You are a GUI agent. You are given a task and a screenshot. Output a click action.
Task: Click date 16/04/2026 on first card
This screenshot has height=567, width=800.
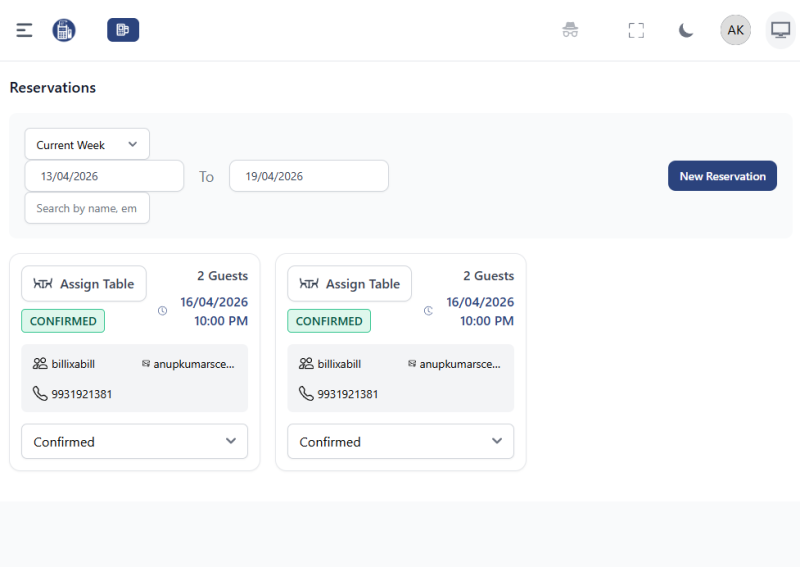click(214, 302)
